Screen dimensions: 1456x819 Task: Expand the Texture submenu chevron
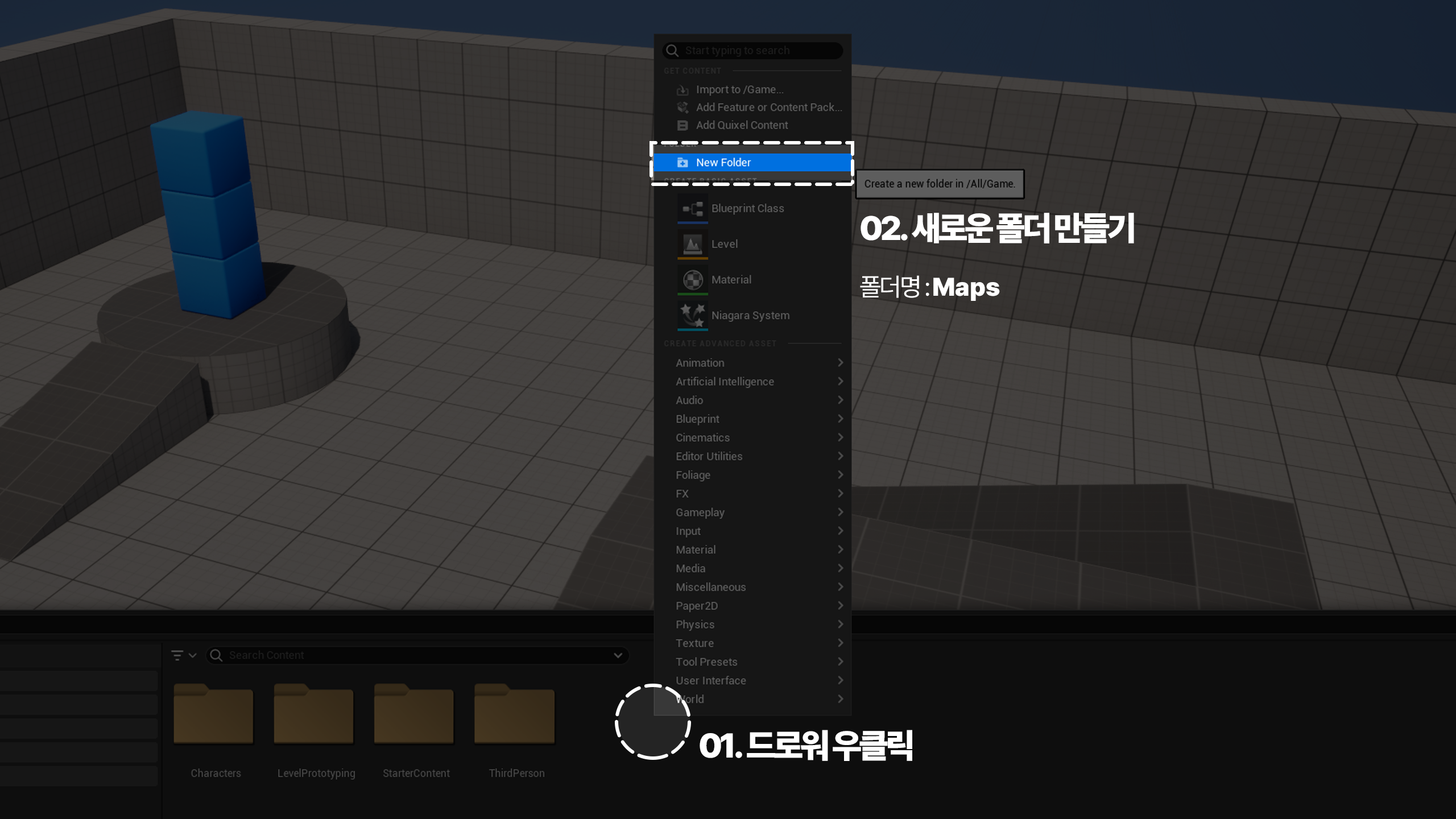click(x=840, y=643)
